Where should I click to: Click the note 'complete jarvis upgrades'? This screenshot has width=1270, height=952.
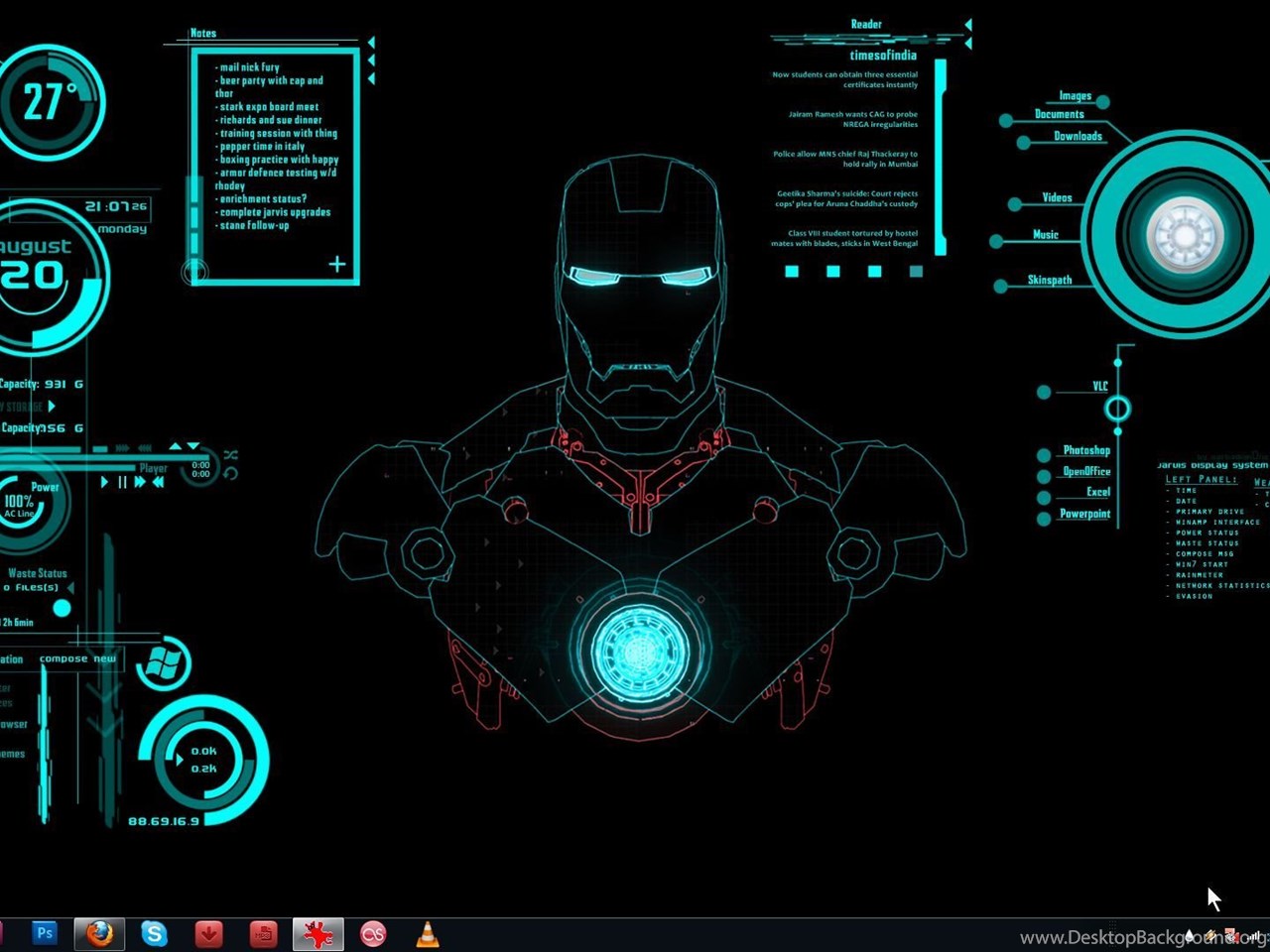click(x=273, y=212)
